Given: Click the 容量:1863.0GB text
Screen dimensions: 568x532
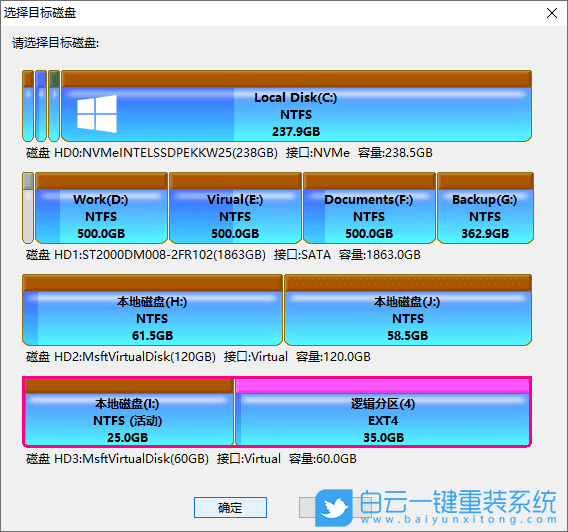Looking at the screenshot, I should point(380,255).
